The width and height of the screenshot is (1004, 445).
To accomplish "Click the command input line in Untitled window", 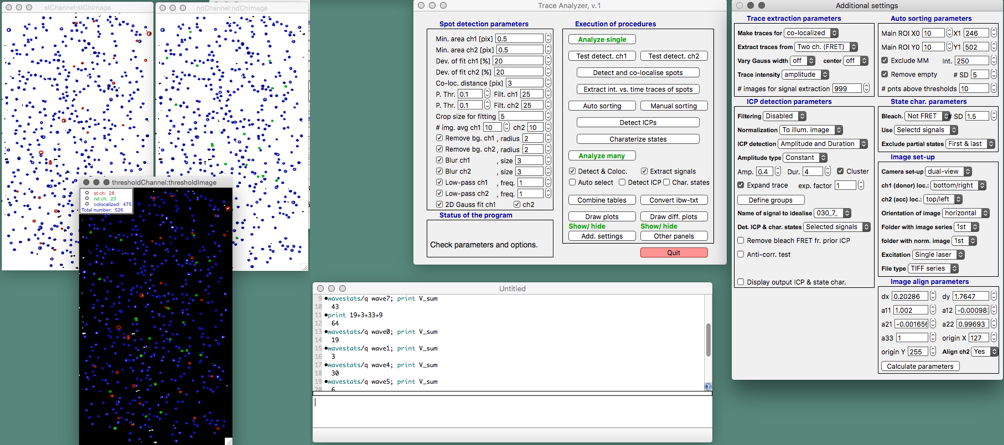I will (512, 403).
